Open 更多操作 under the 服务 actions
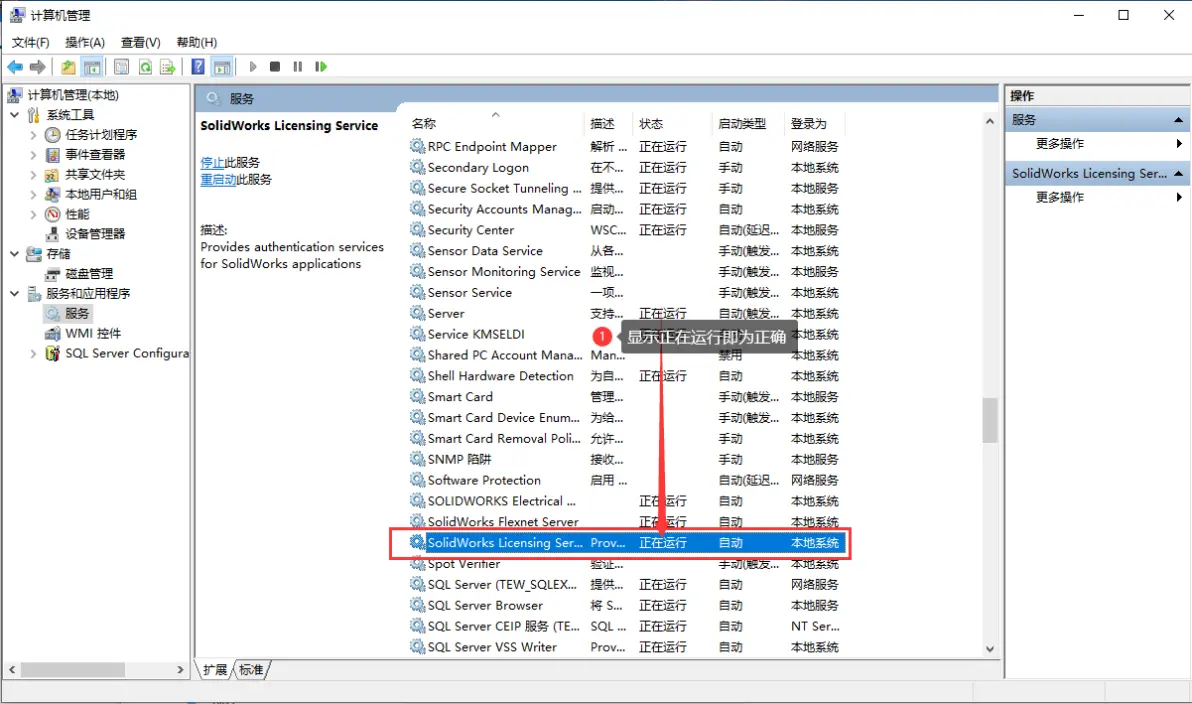Image resolution: width=1192 pixels, height=704 pixels. (x=1060, y=144)
